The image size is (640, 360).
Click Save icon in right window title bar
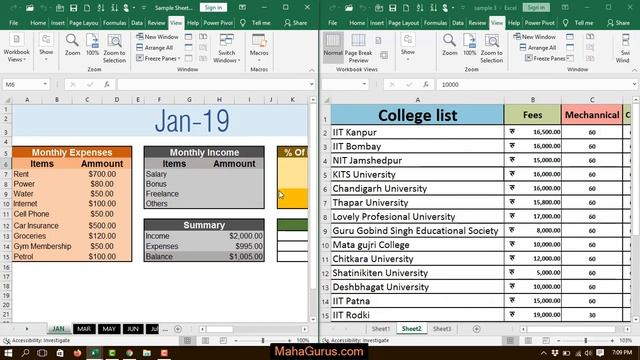coord(392,8)
